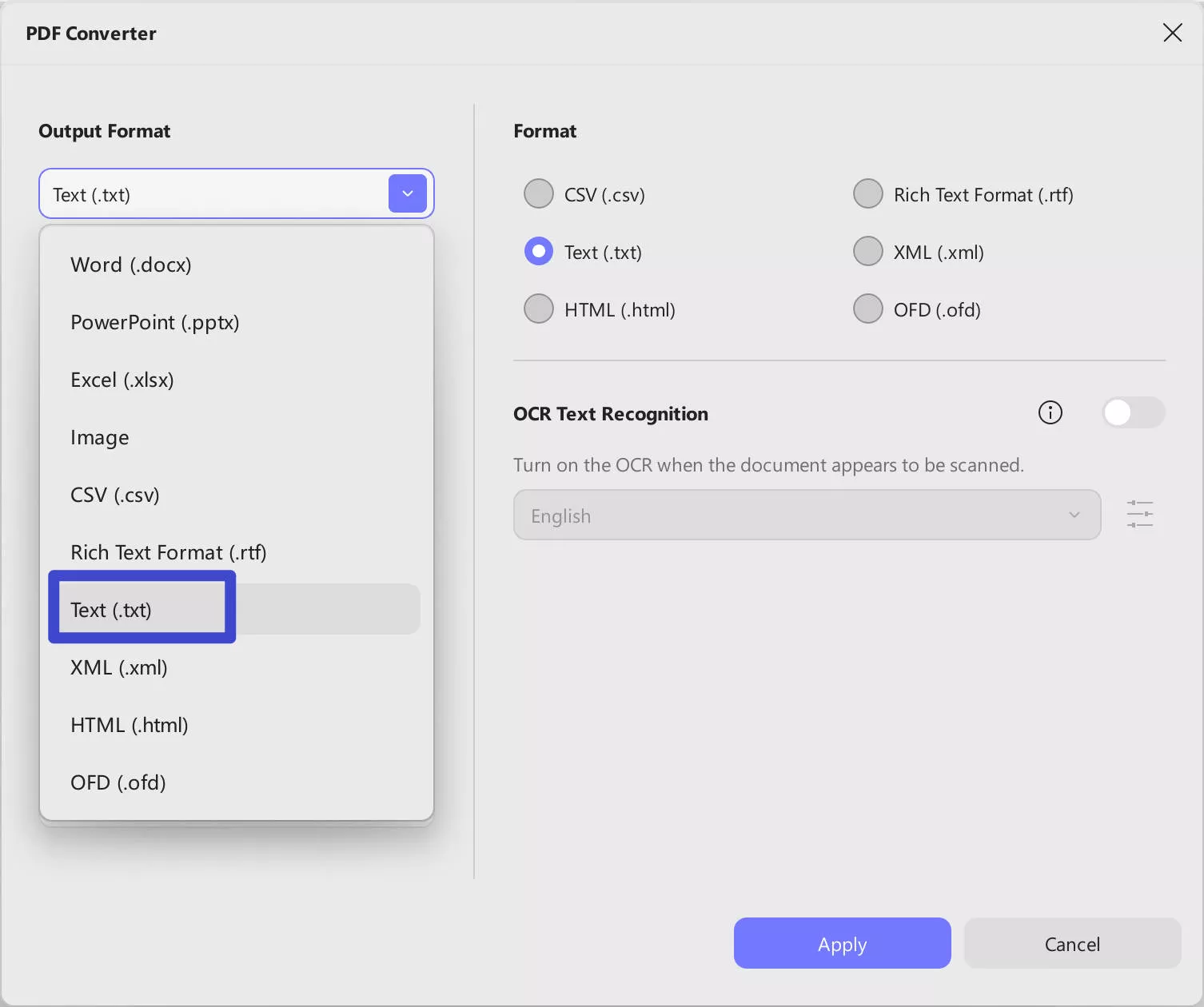Click the chevron on the Output Format box

pos(408,193)
